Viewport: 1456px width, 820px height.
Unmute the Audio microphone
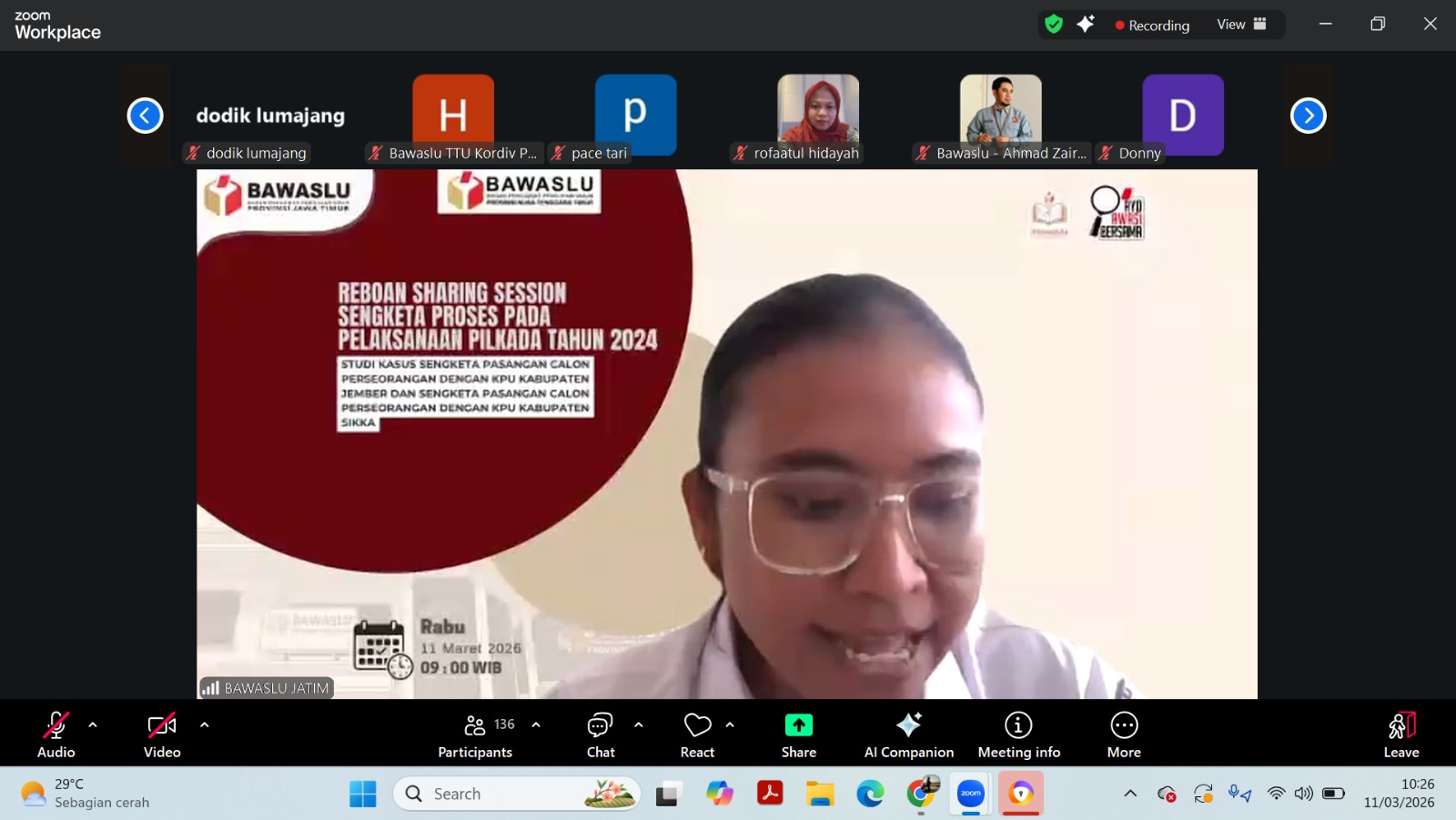[x=56, y=734]
